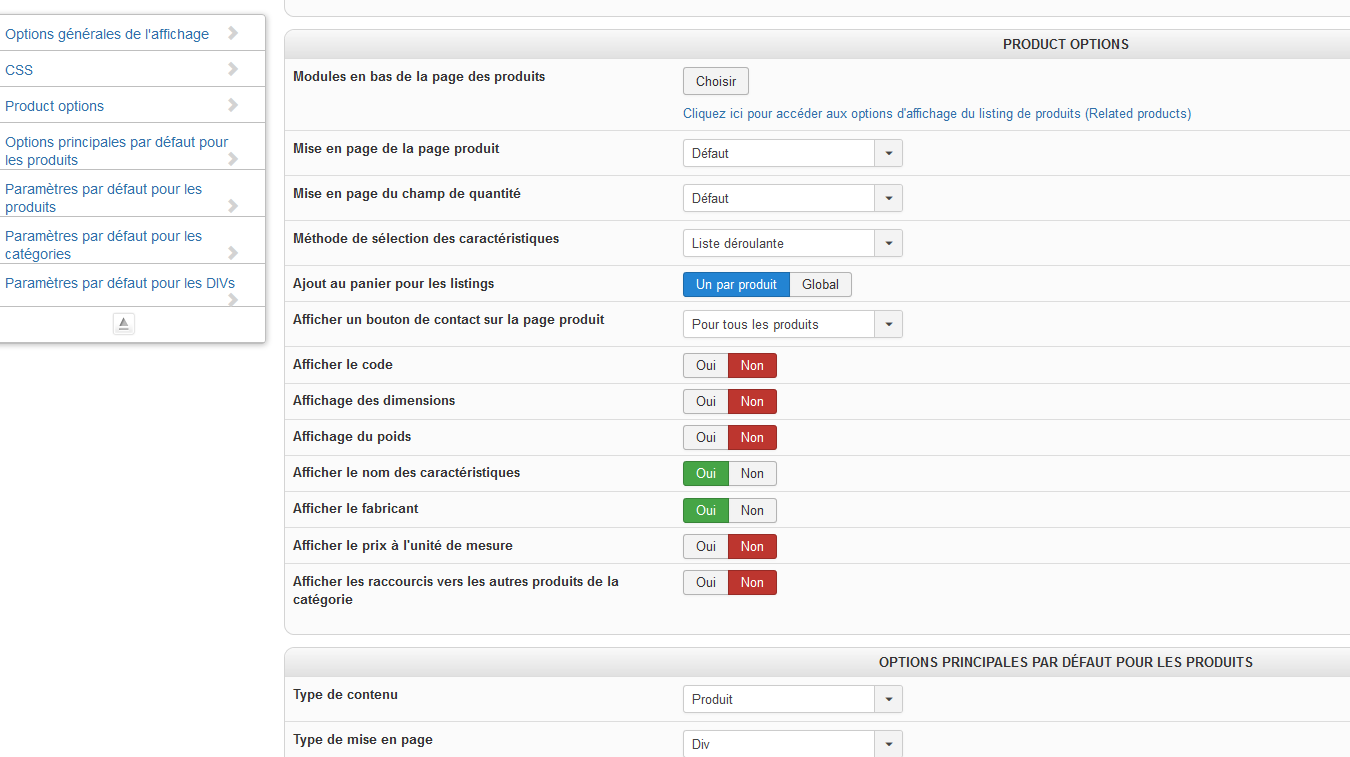Click the collapse-menu arrow icon under the sidebar
1350x757 pixels.
click(124, 324)
